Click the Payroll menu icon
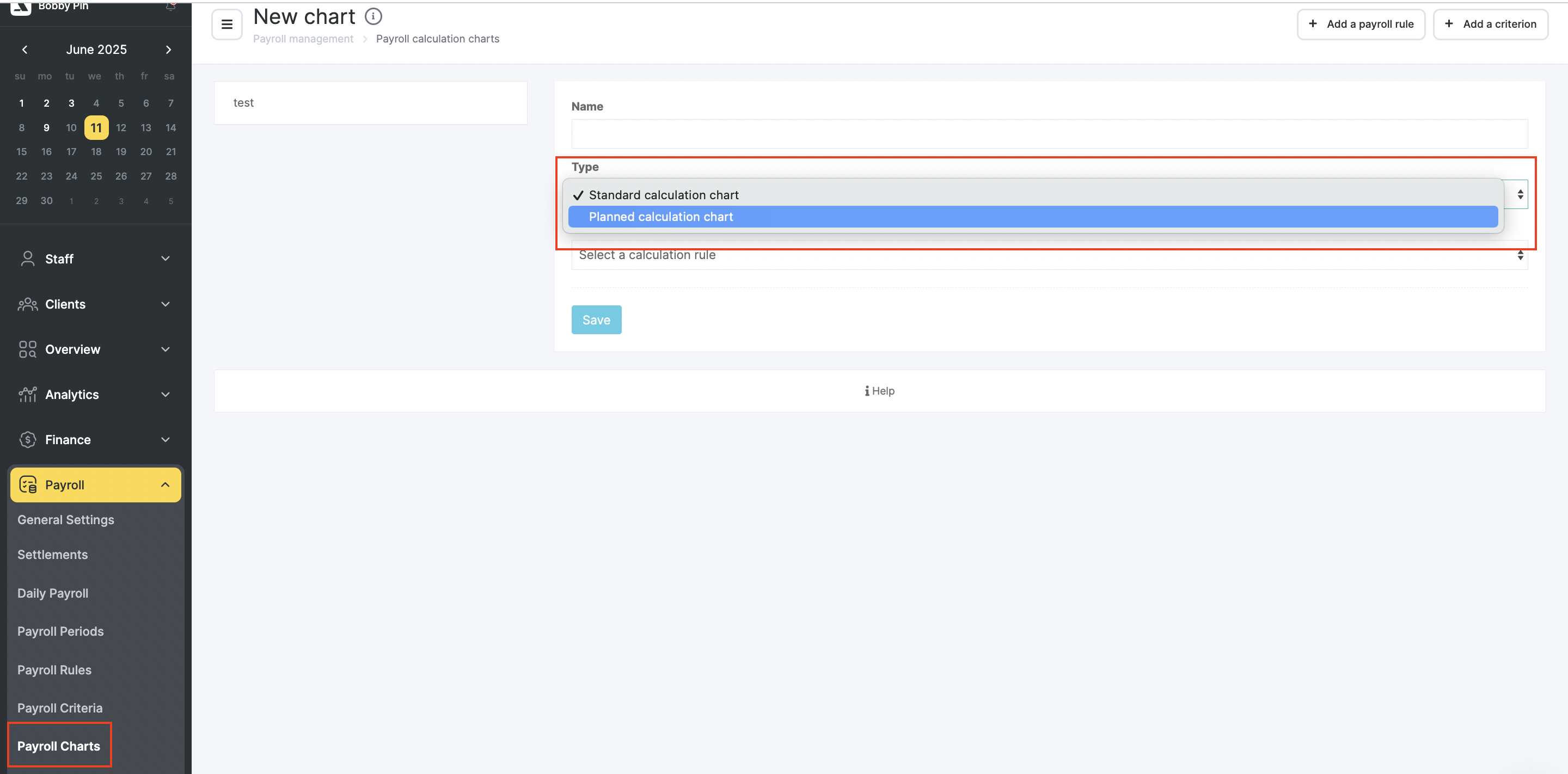This screenshot has height=774, width=1568. 27,485
